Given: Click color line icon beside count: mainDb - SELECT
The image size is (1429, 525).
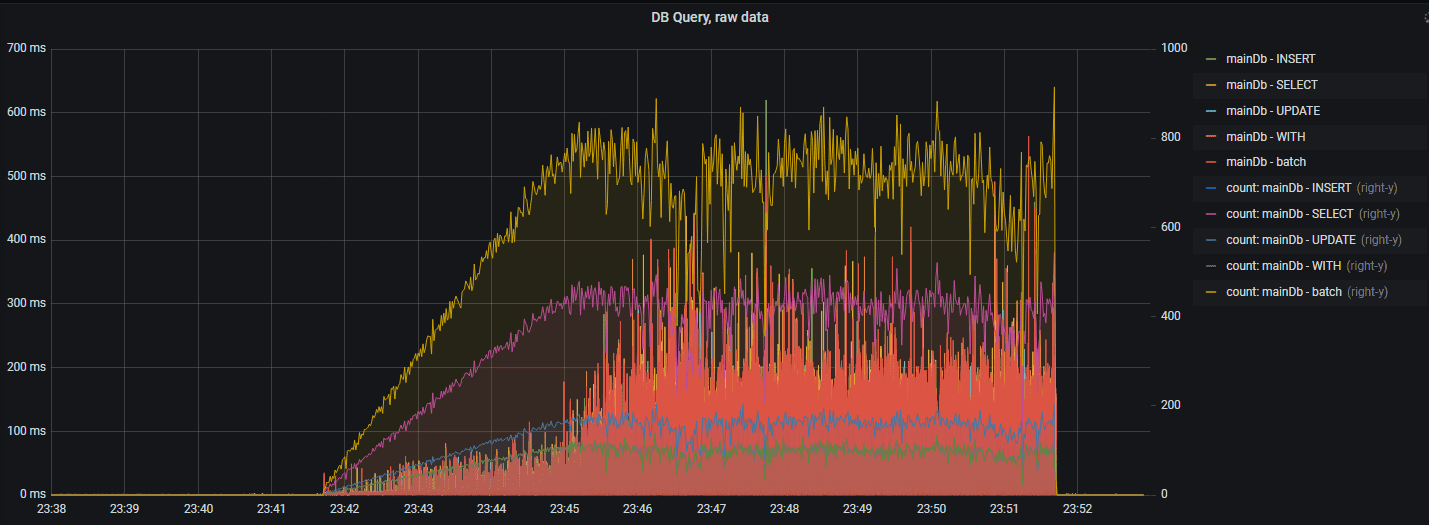Looking at the screenshot, I should coord(1211,214).
